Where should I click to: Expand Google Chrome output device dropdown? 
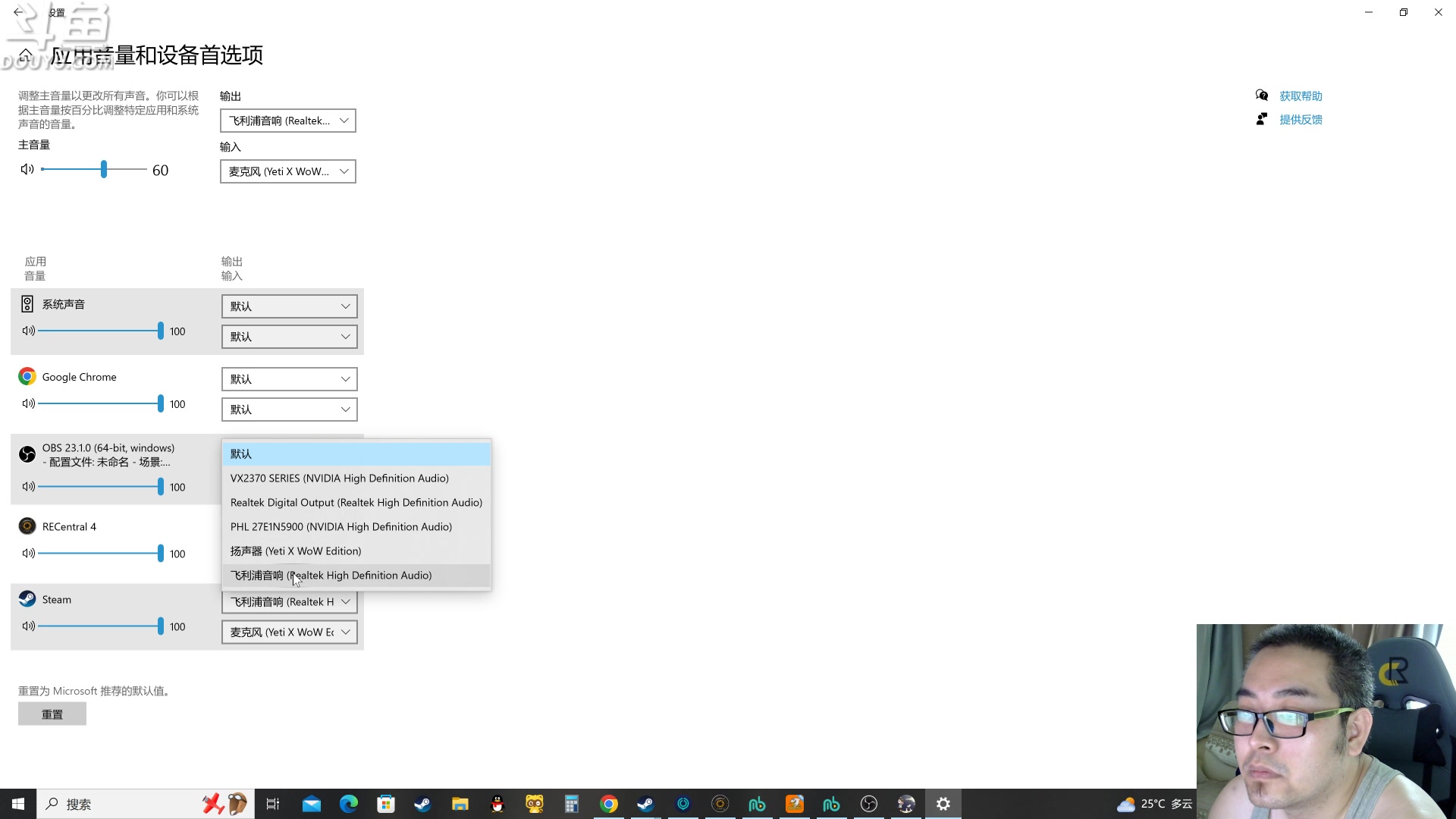[290, 379]
